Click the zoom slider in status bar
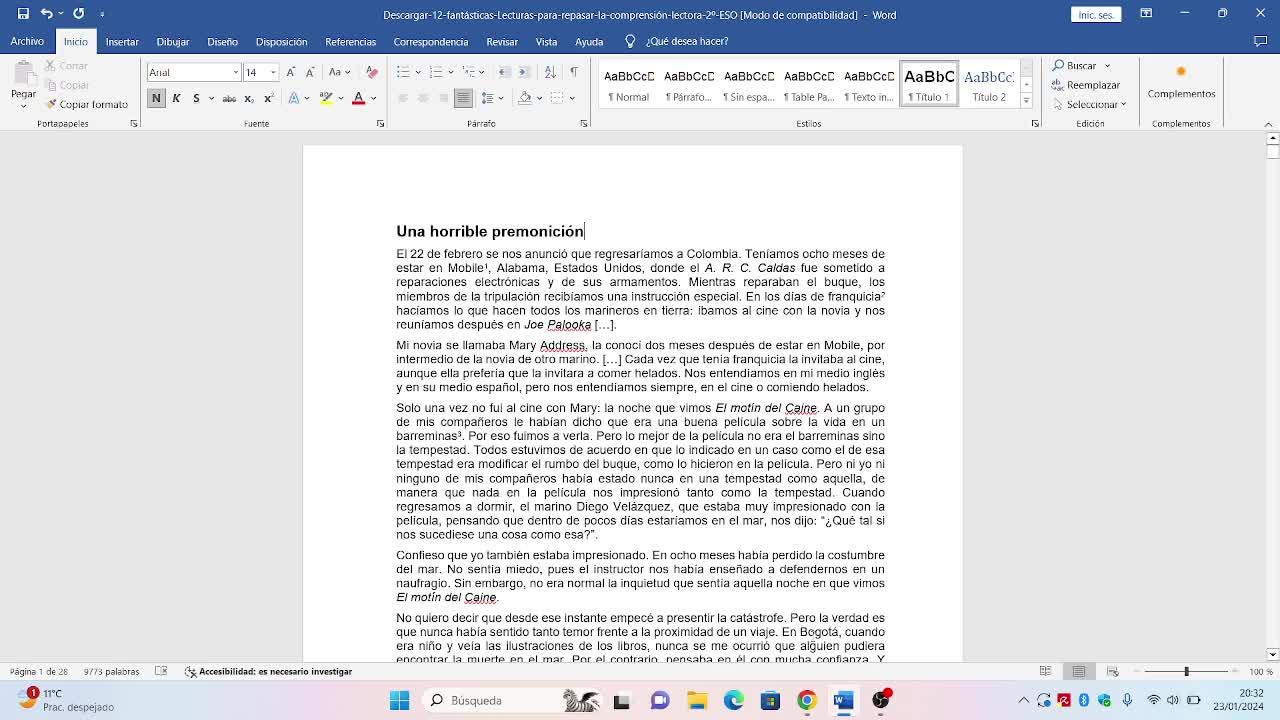The height and width of the screenshot is (720, 1280). pos(1186,671)
